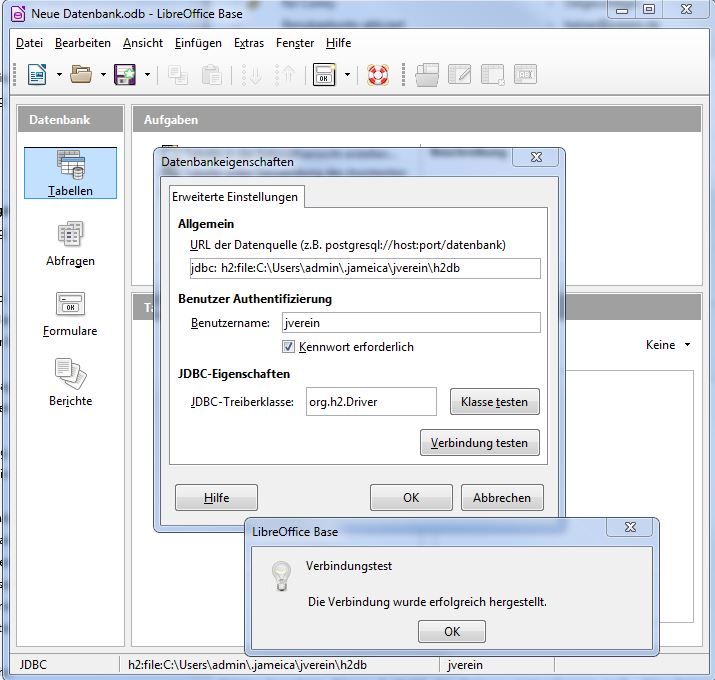Click the Delete table toolbar icon
715x680 pixels.
pyautogui.click(x=493, y=74)
